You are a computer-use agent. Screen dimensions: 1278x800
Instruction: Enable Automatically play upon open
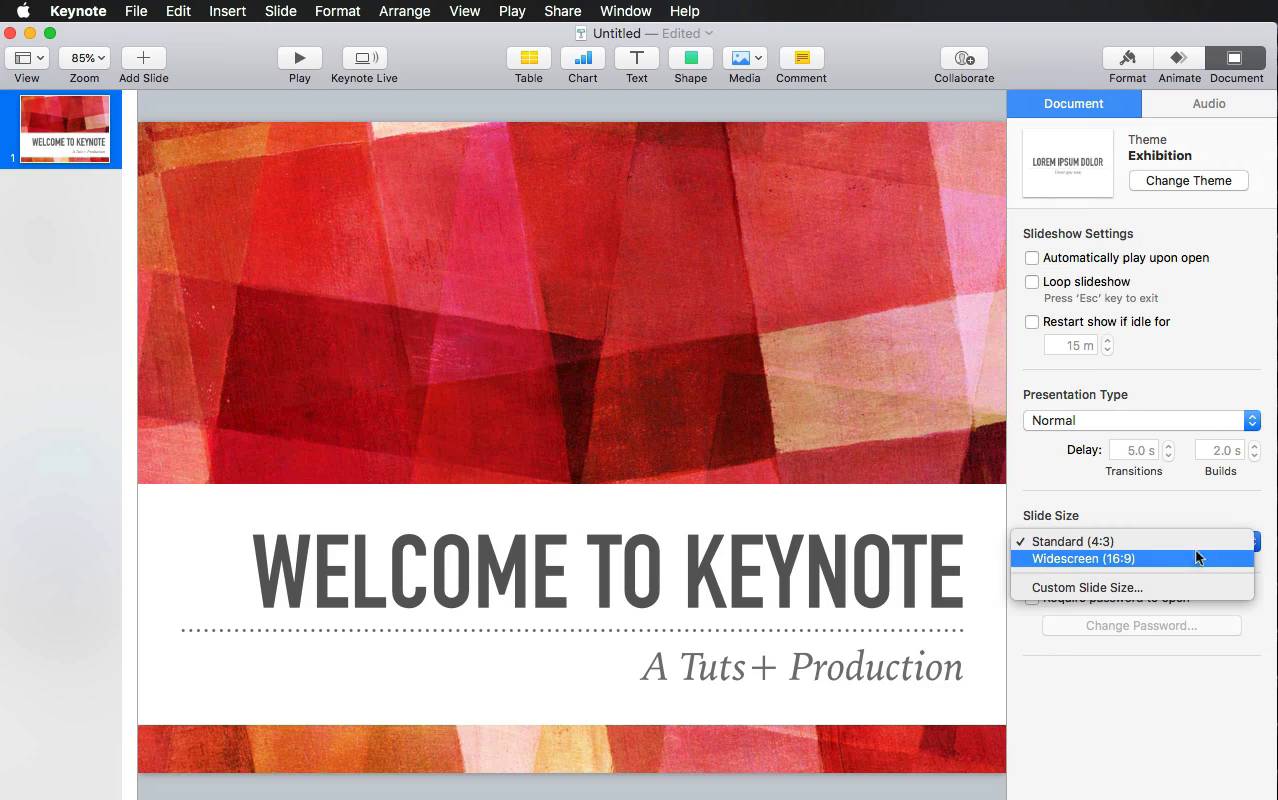point(1032,258)
